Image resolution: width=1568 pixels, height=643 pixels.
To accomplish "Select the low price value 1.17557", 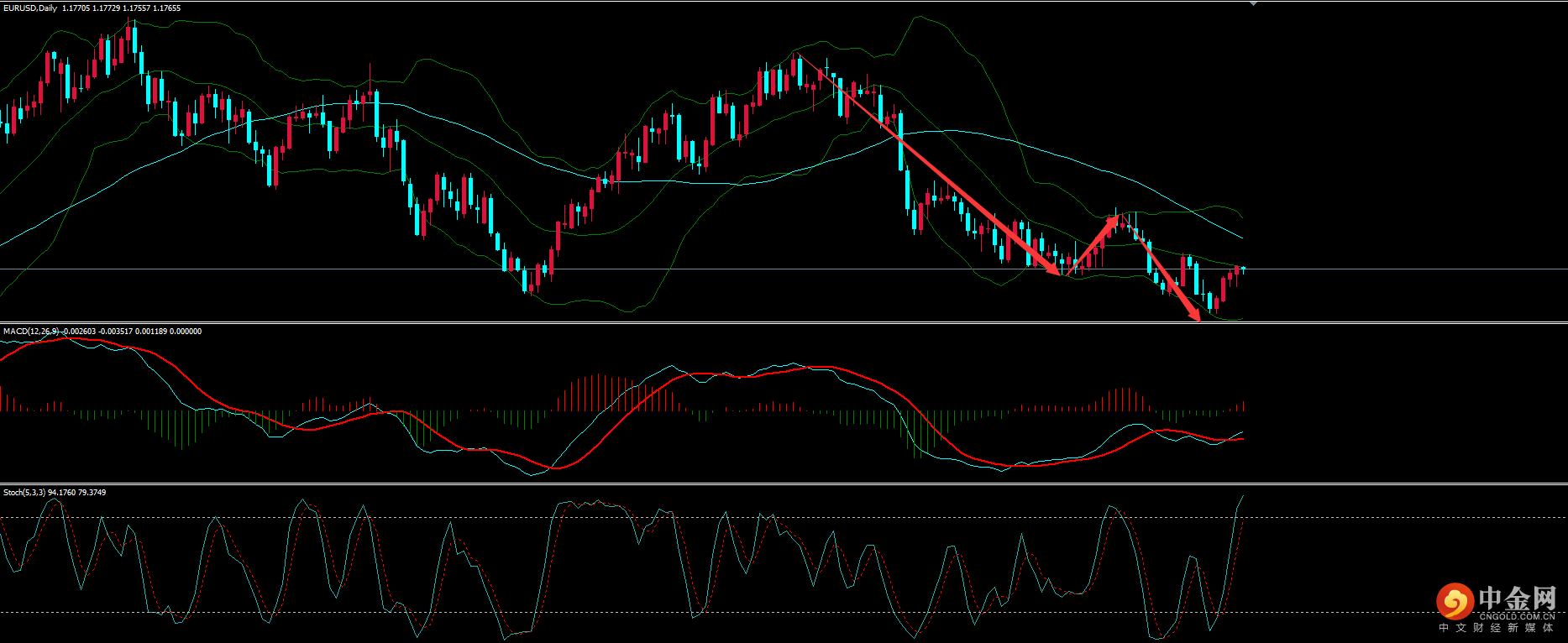I will coord(136,8).
